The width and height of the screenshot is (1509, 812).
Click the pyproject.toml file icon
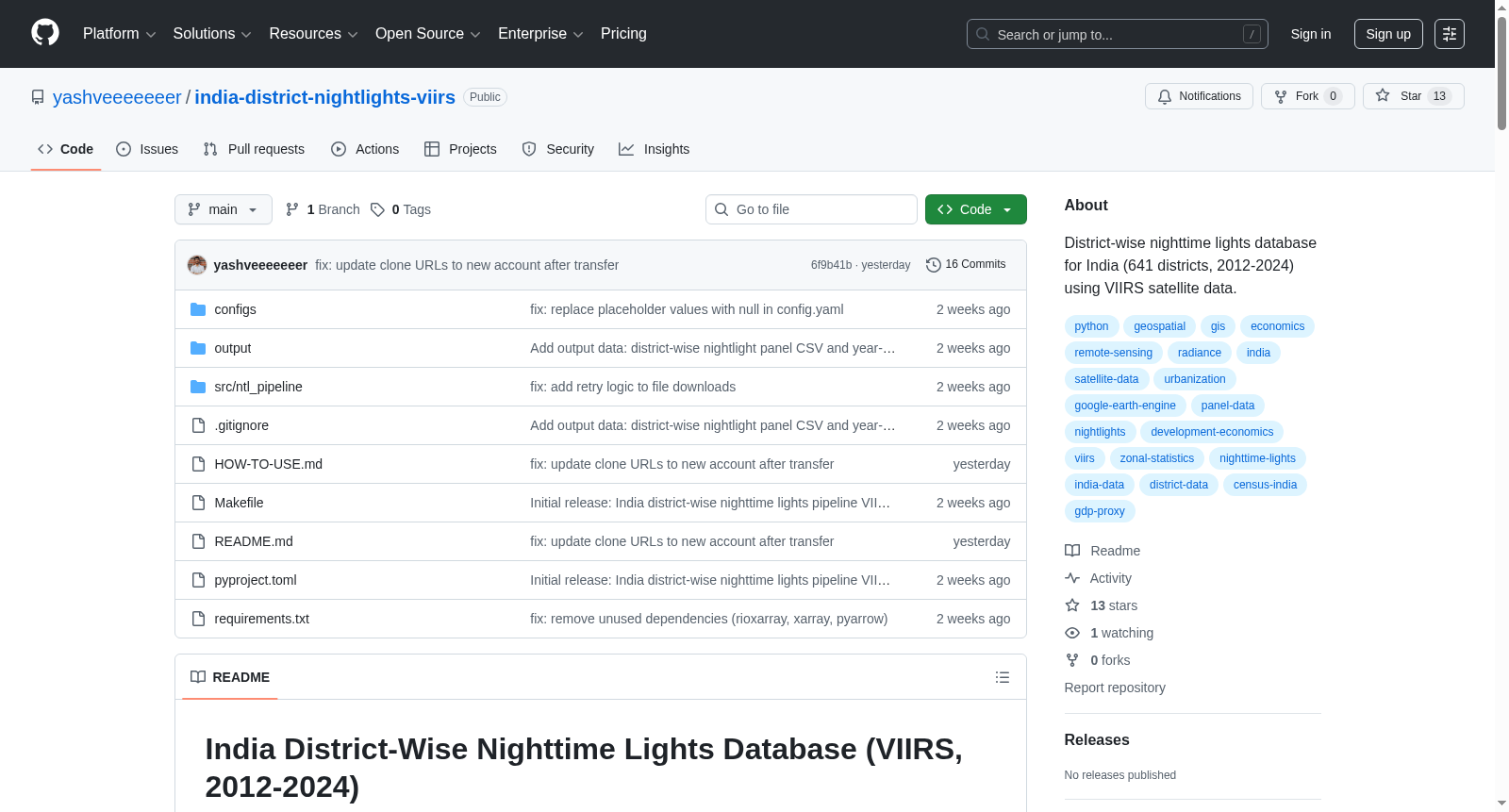coord(198,580)
